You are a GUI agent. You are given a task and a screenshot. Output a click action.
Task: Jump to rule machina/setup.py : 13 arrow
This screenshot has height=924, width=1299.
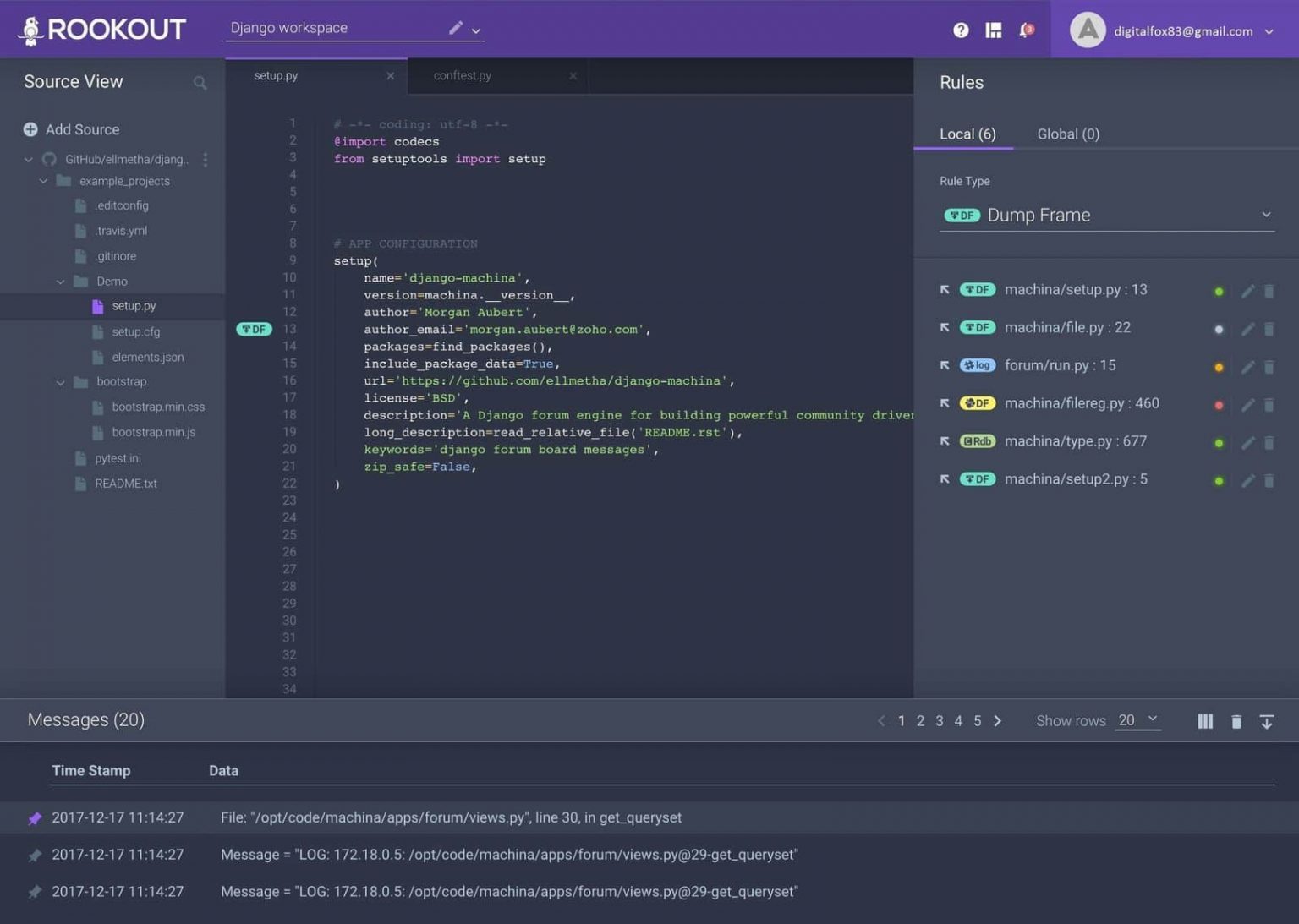(945, 289)
